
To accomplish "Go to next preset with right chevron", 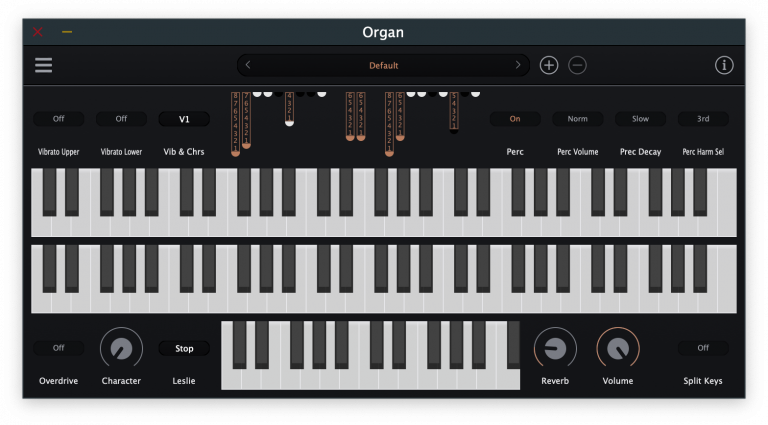I will click(x=518, y=65).
